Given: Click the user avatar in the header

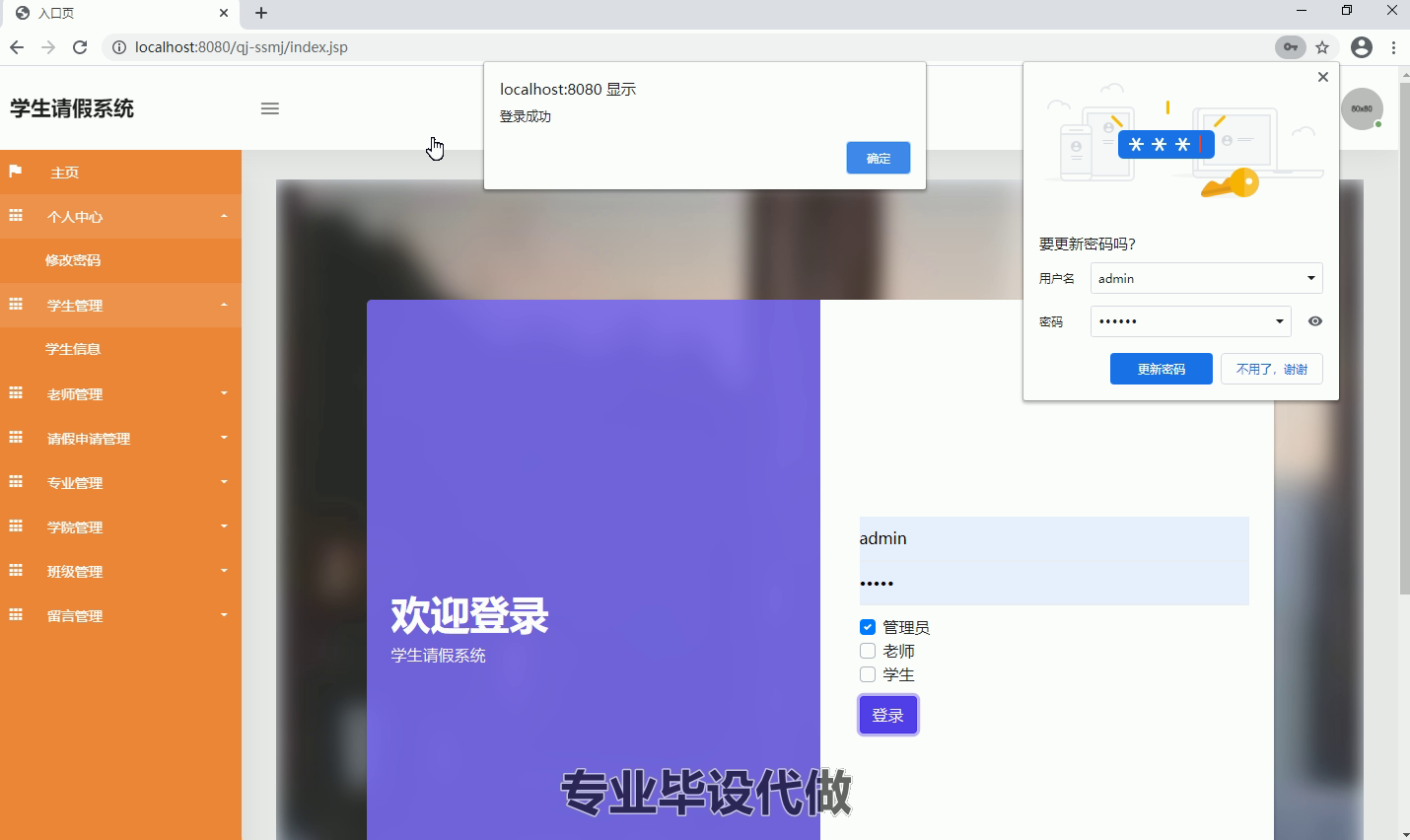Looking at the screenshot, I should point(1362,108).
